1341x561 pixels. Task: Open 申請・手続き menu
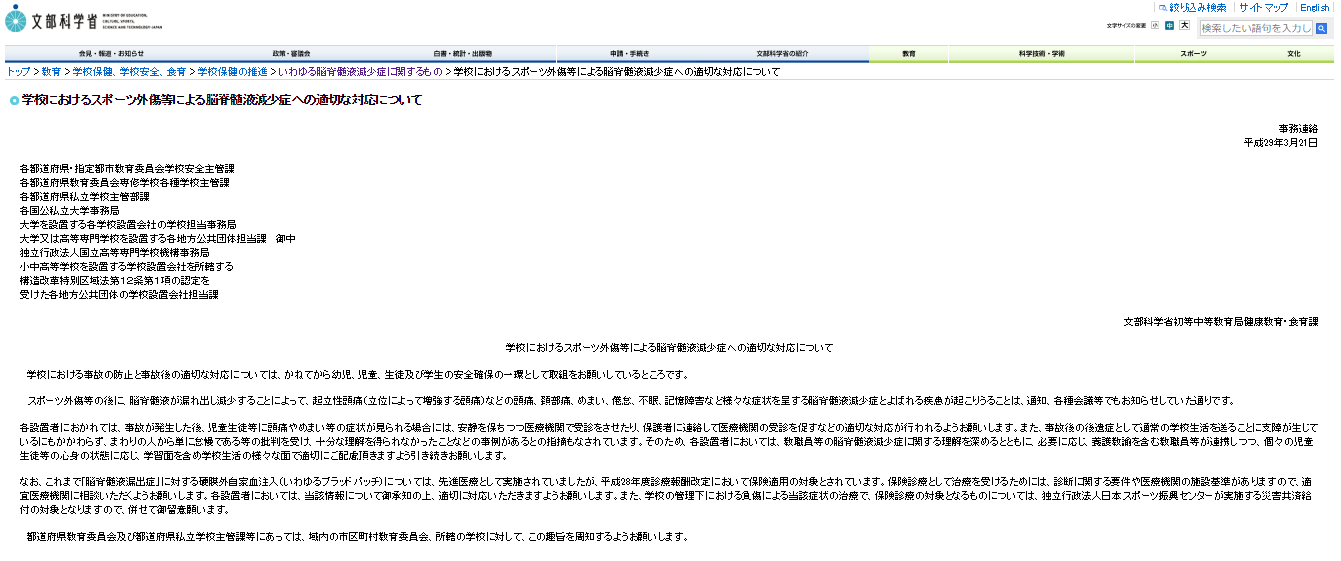(630, 54)
